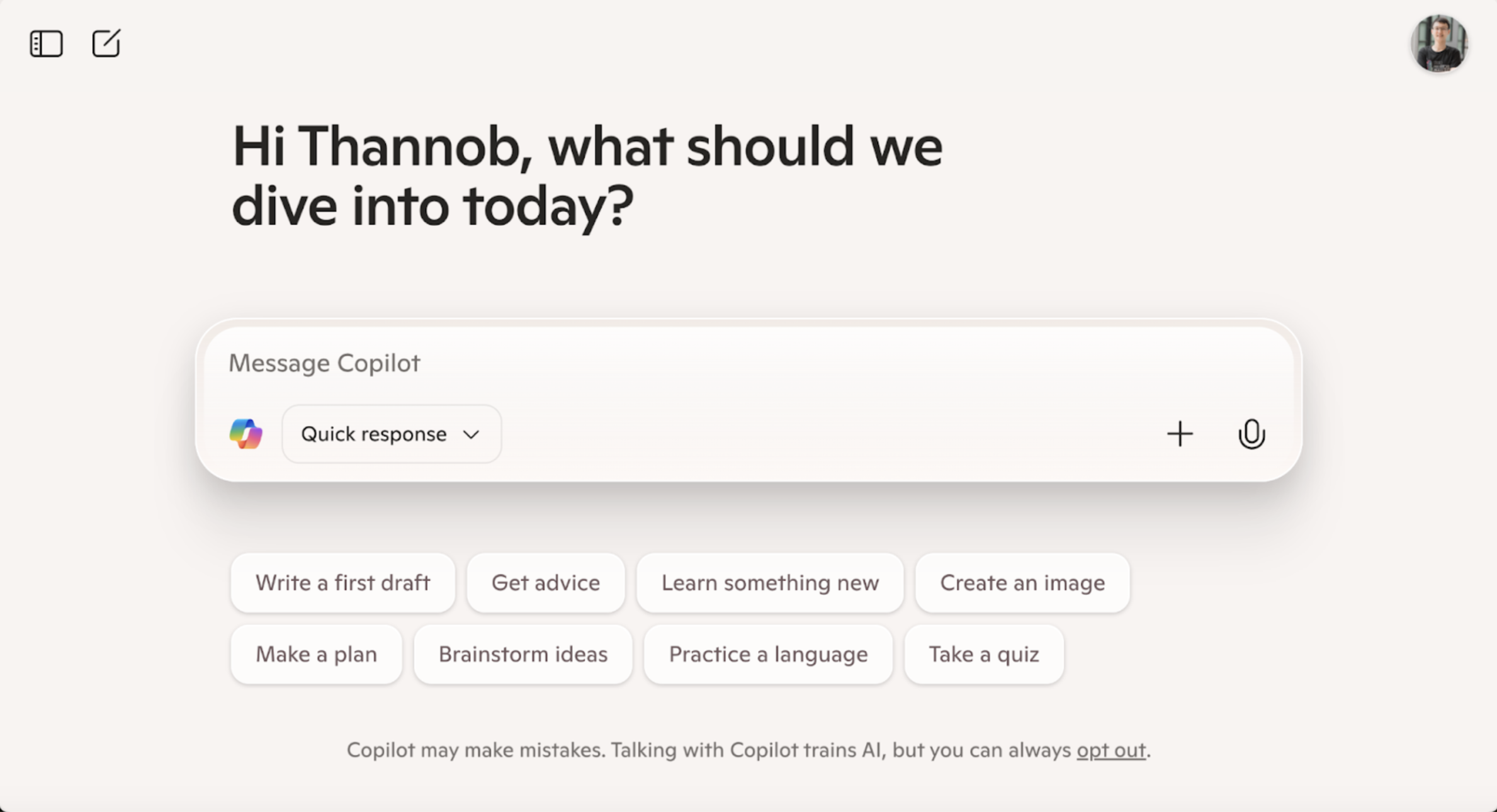Screen dimensions: 1497x812
Task: Click the Quick response chevron arrow
Action: [x=471, y=434]
